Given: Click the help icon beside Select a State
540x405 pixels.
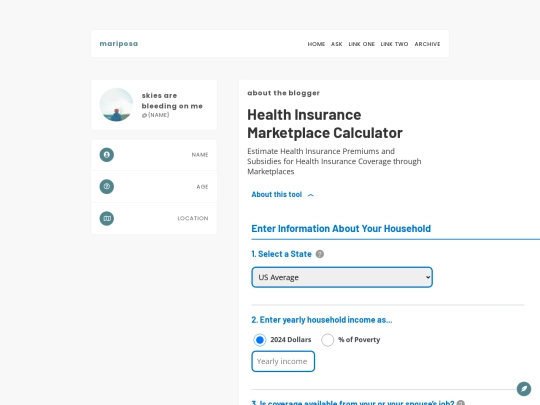Looking at the screenshot, I should pyautogui.click(x=320, y=254).
